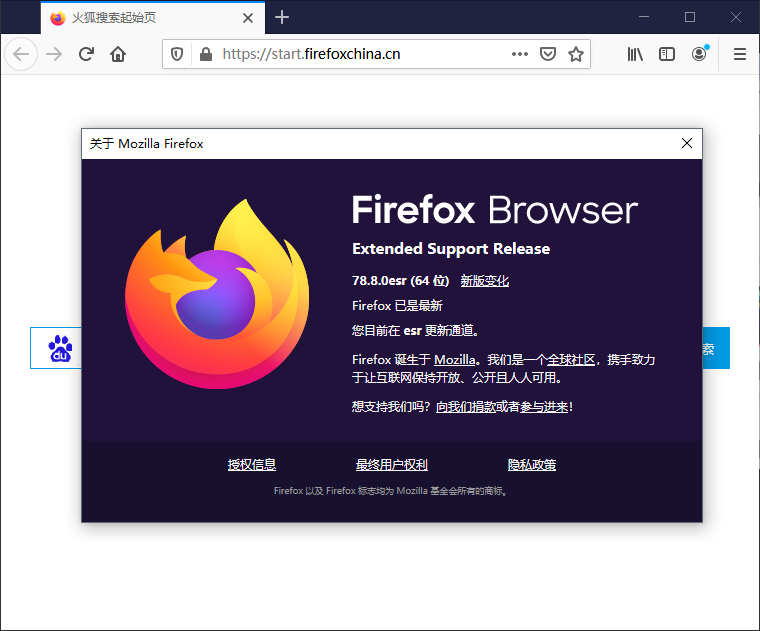
Task: Open the 最终用户权利 link
Action: pos(392,465)
